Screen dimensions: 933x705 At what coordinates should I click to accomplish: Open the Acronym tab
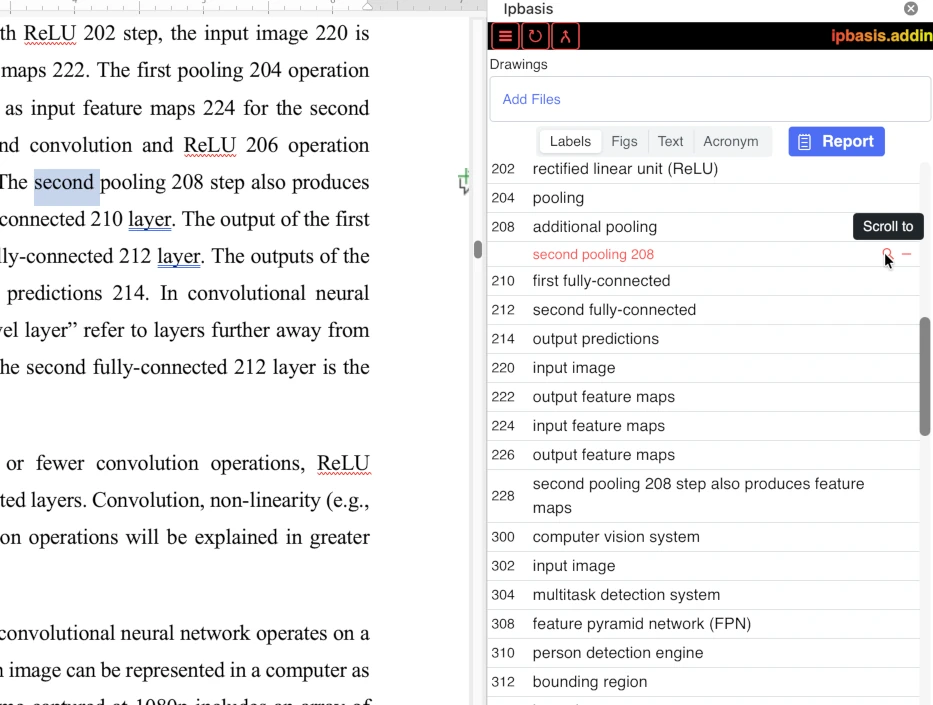click(730, 142)
